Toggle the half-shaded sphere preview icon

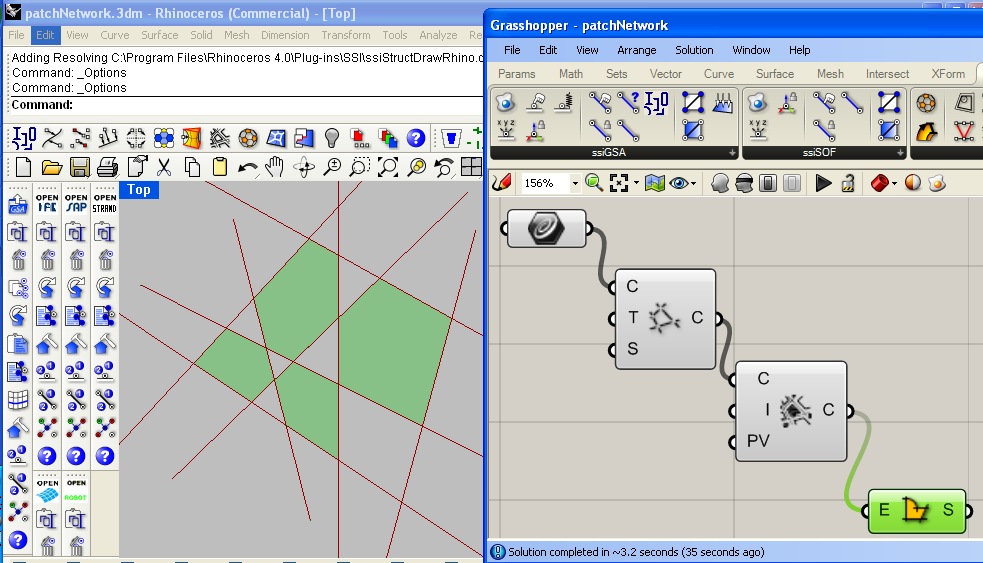(913, 183)
